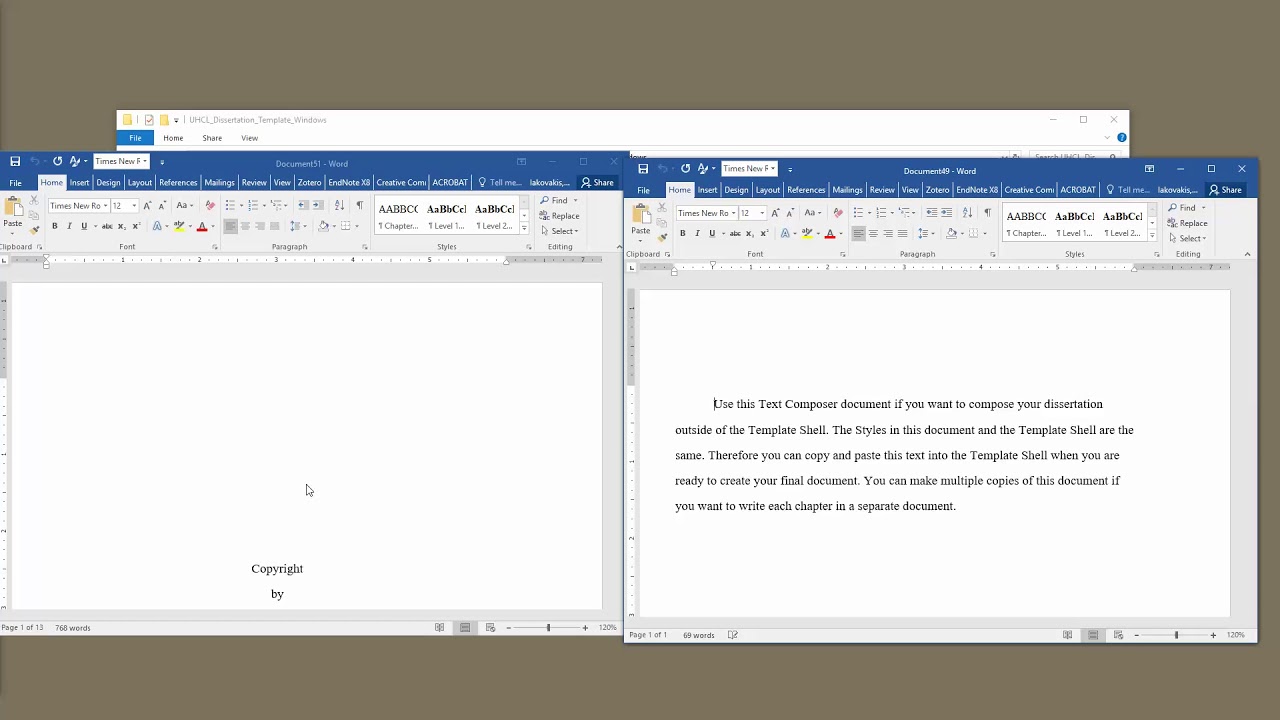The width and height of the screenshot is (1280, 720).
Task: Click Share button in Document49
Action: pyautogui.click(x=1225, y=190)
